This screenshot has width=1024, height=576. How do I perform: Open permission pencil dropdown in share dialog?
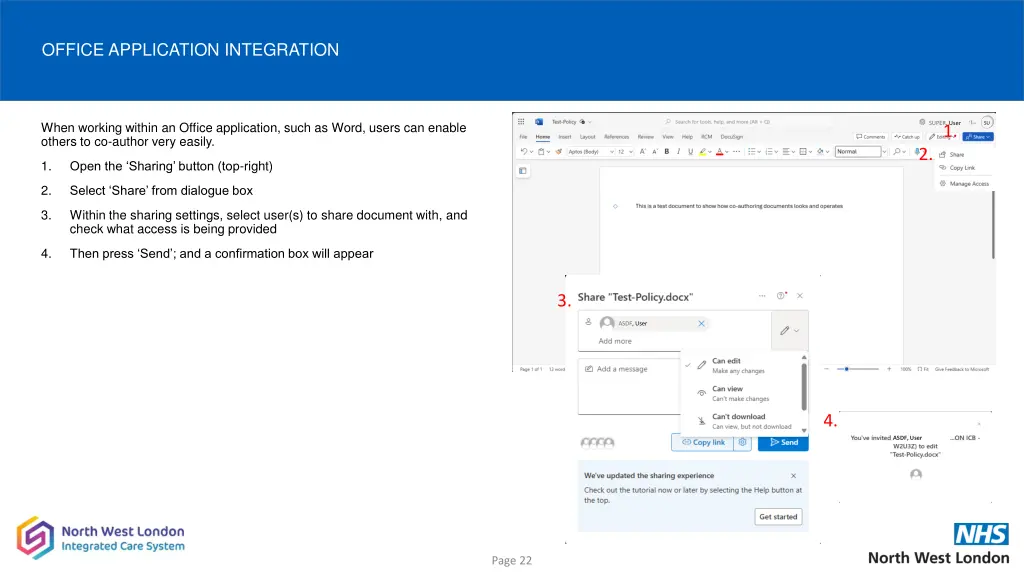coord(790,330)
